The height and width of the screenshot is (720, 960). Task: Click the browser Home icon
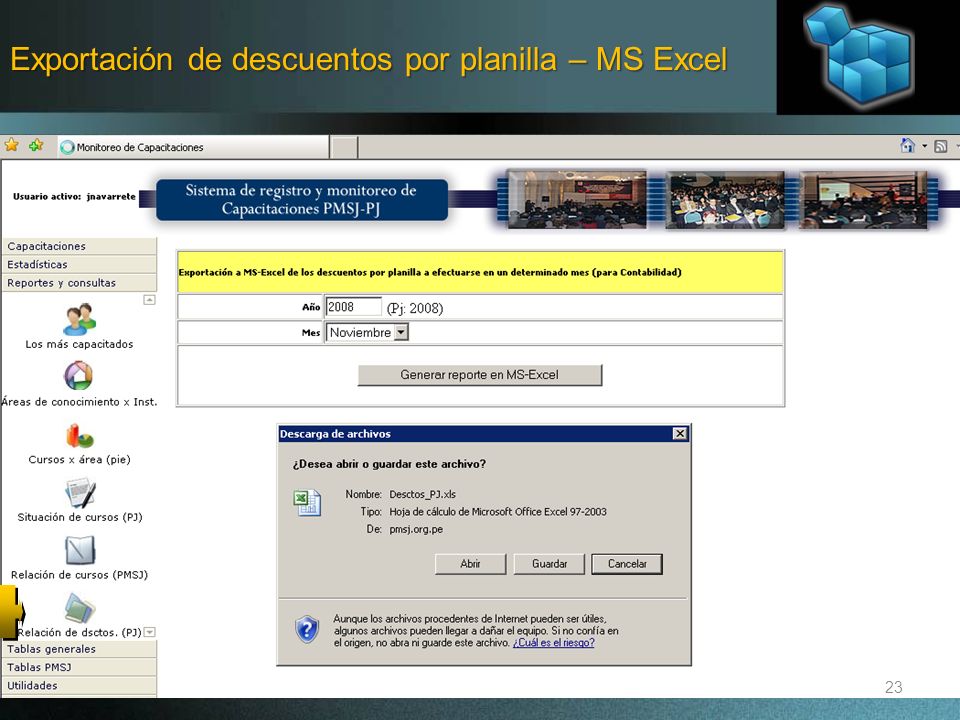coord(907,146)
